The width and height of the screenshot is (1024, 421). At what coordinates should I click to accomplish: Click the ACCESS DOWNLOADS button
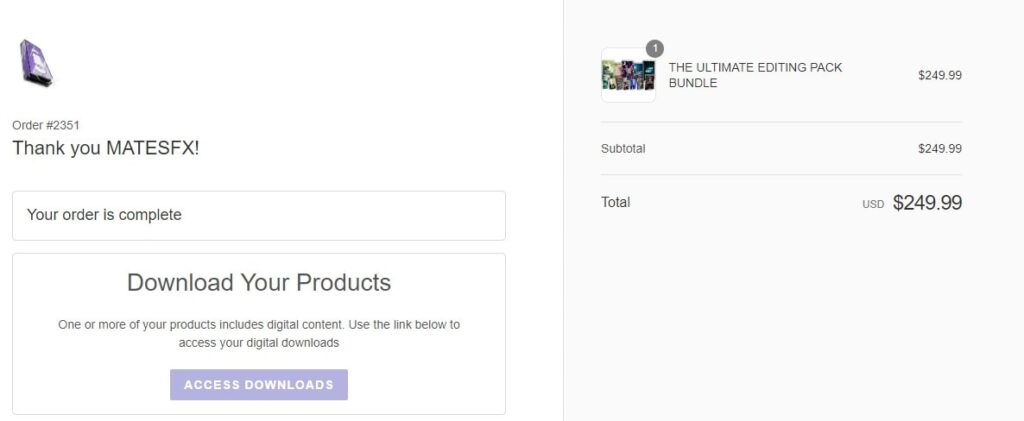259,384
